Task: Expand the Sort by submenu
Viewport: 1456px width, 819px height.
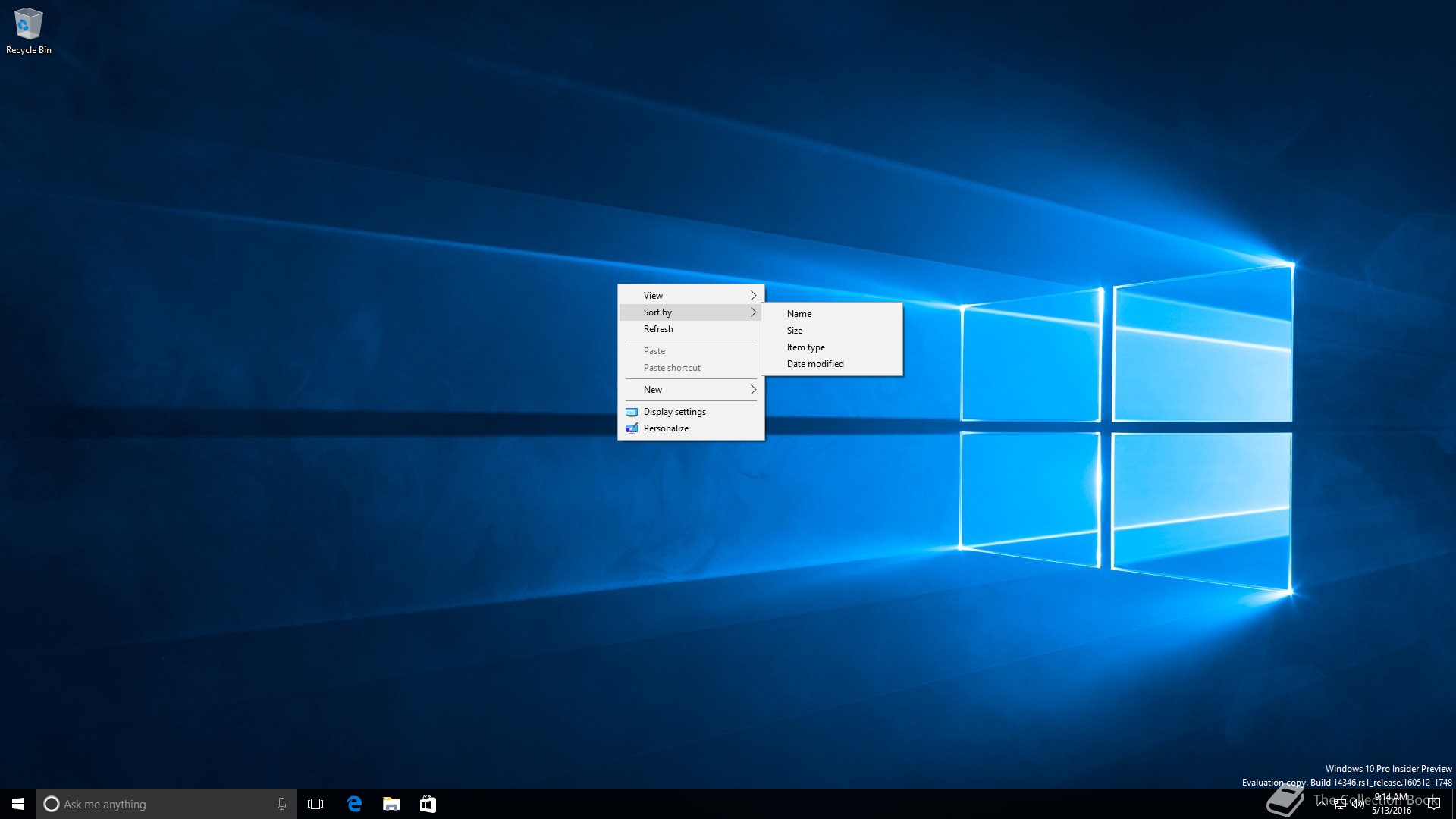Action: (x=691, y=312)
